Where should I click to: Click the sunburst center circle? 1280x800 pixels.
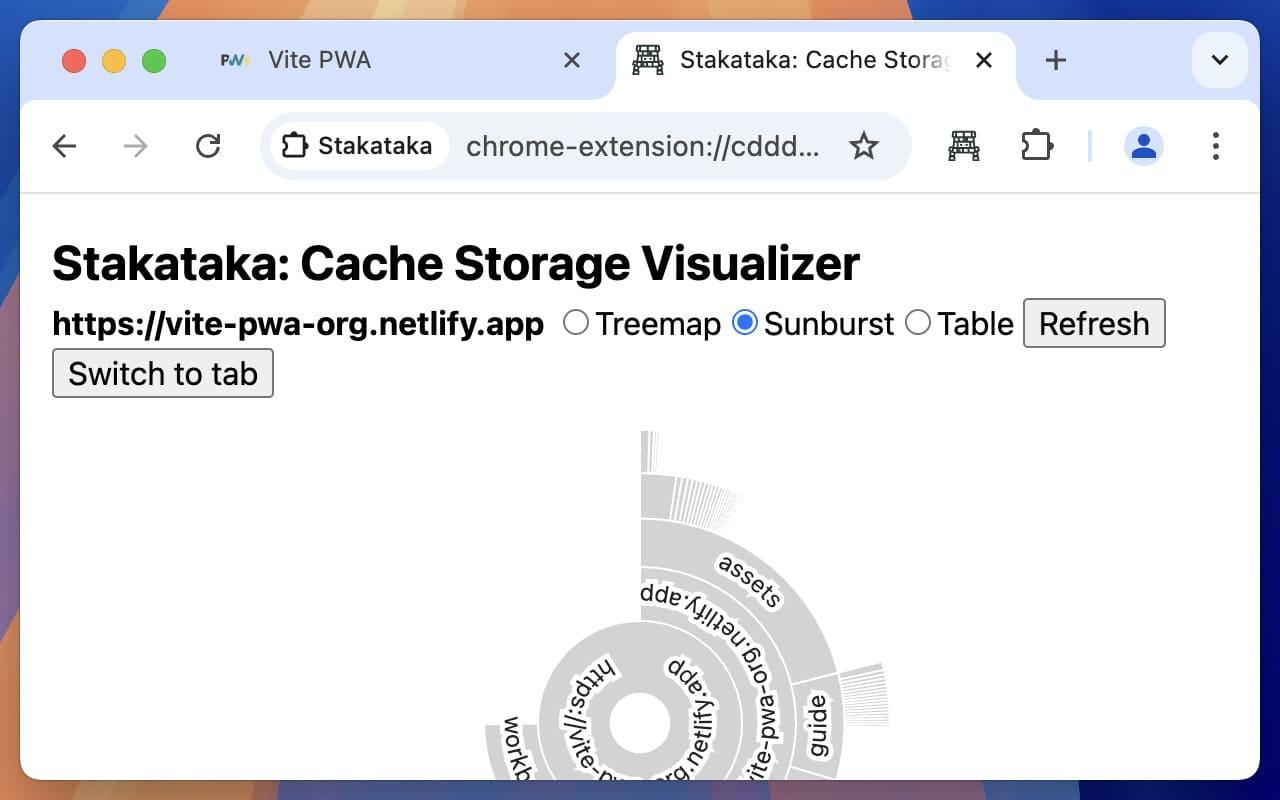coord(640,725)
